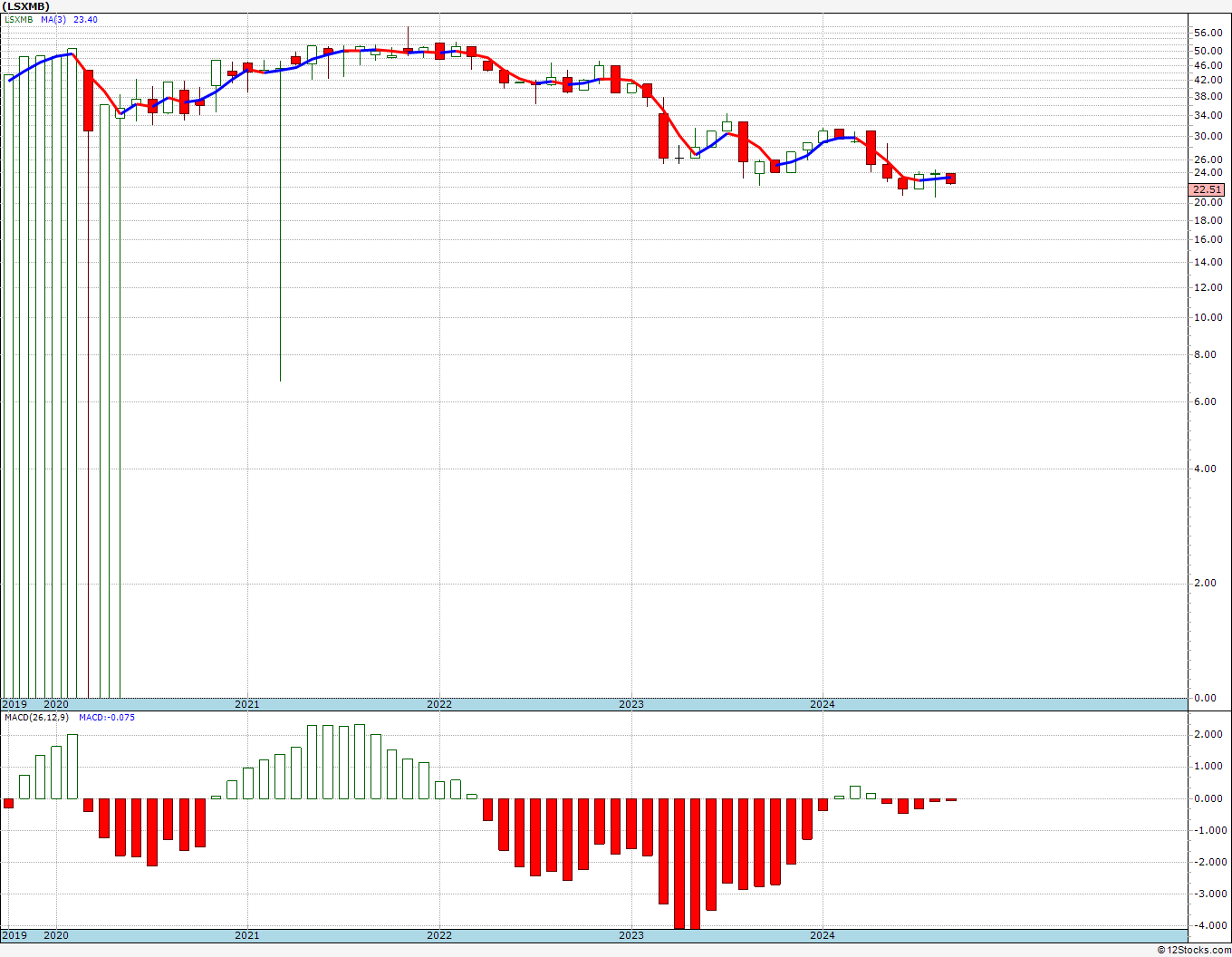1232x957 pixels.
Task: Click 2023 on the price chart time axis
Action: click(631, 704)
